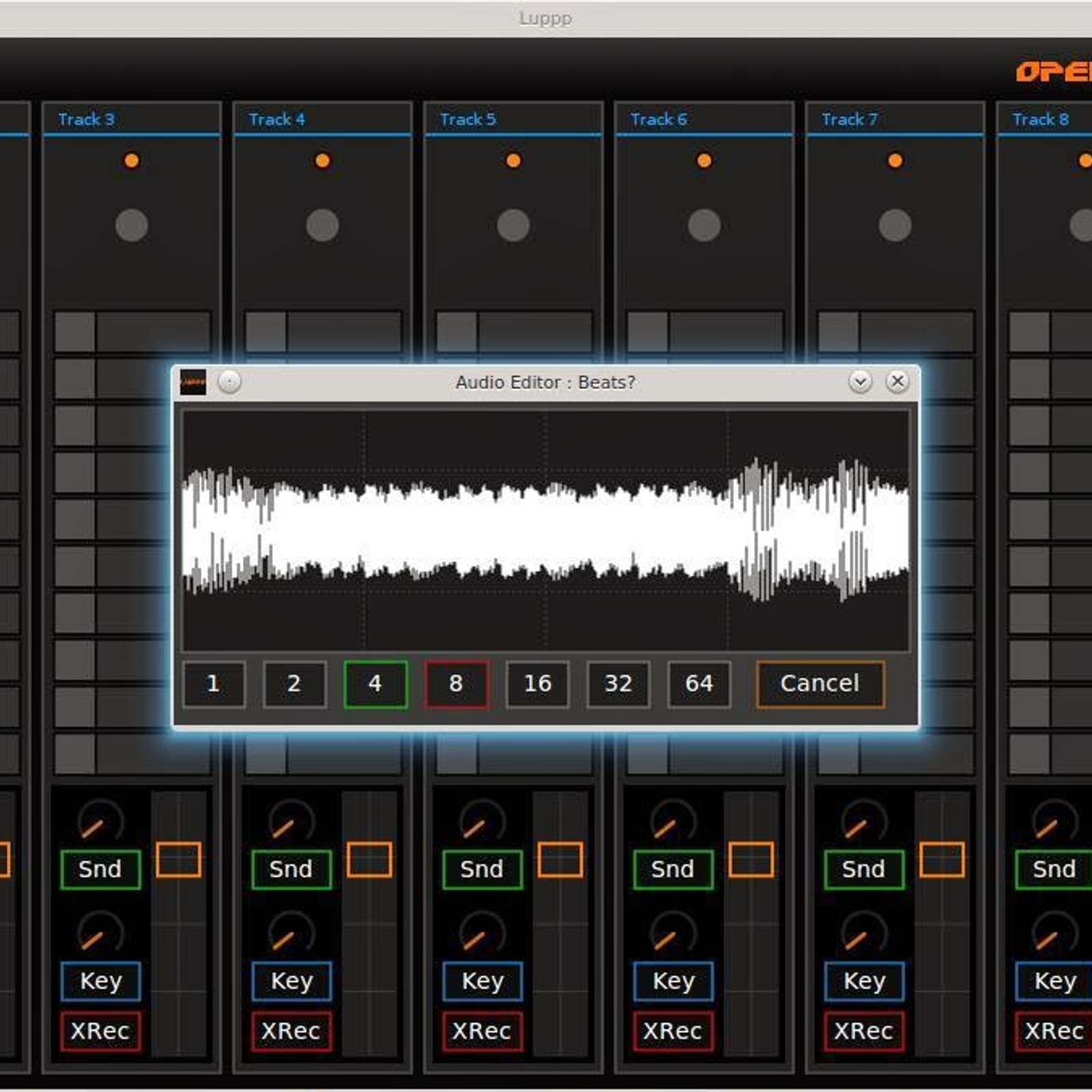Select 2 beats in Audio Editor
1092x1092 pixels.
tap(294, 684)
